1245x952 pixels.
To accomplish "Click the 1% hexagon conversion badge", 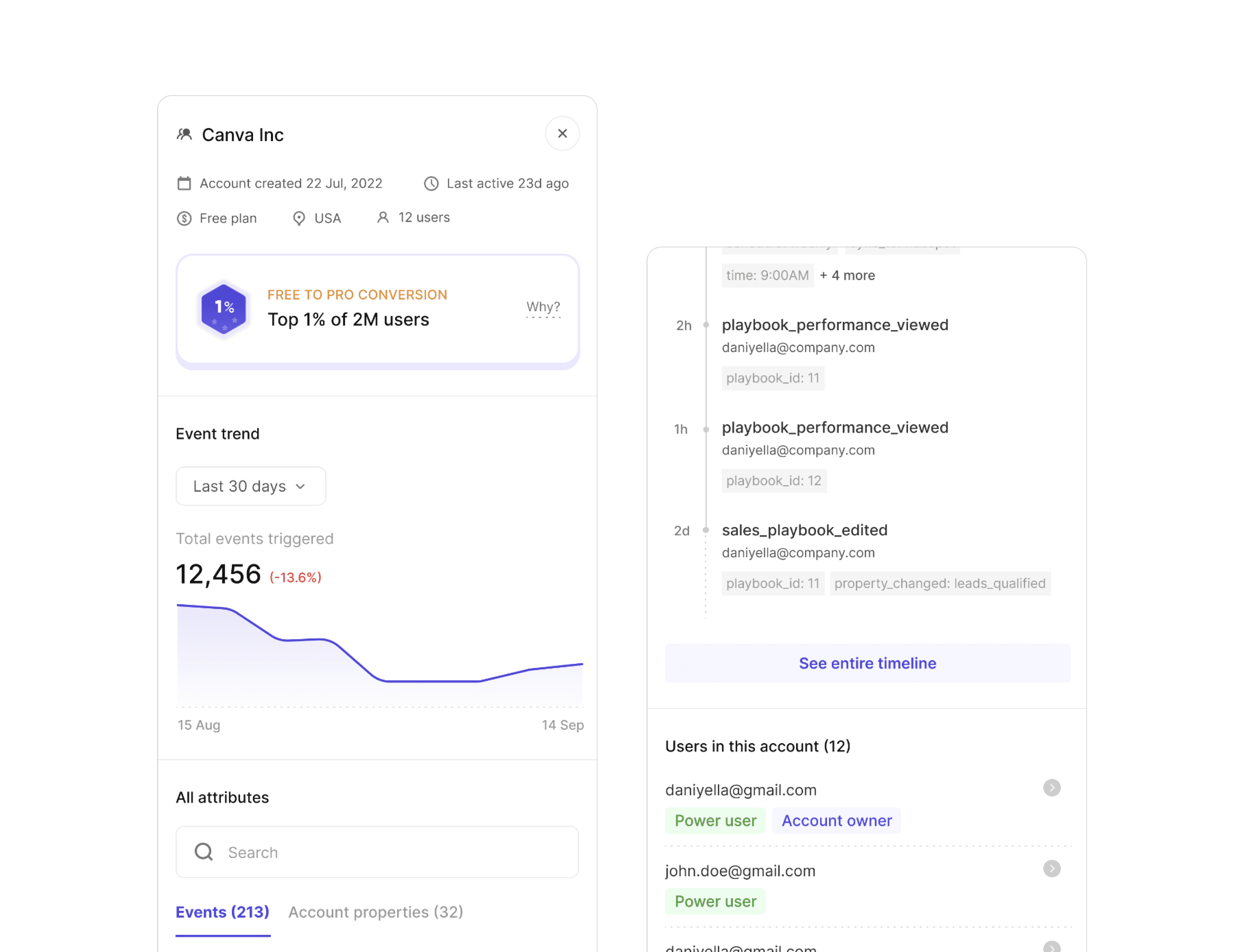I will [x=224, y=309].
